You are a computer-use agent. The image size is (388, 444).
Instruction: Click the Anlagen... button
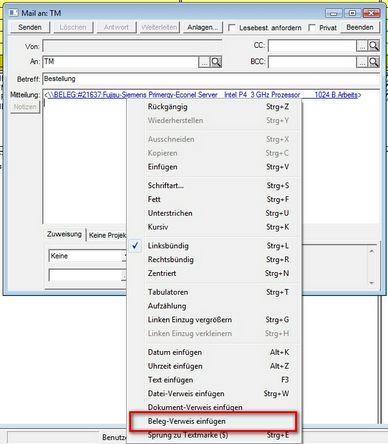[203, 27]
